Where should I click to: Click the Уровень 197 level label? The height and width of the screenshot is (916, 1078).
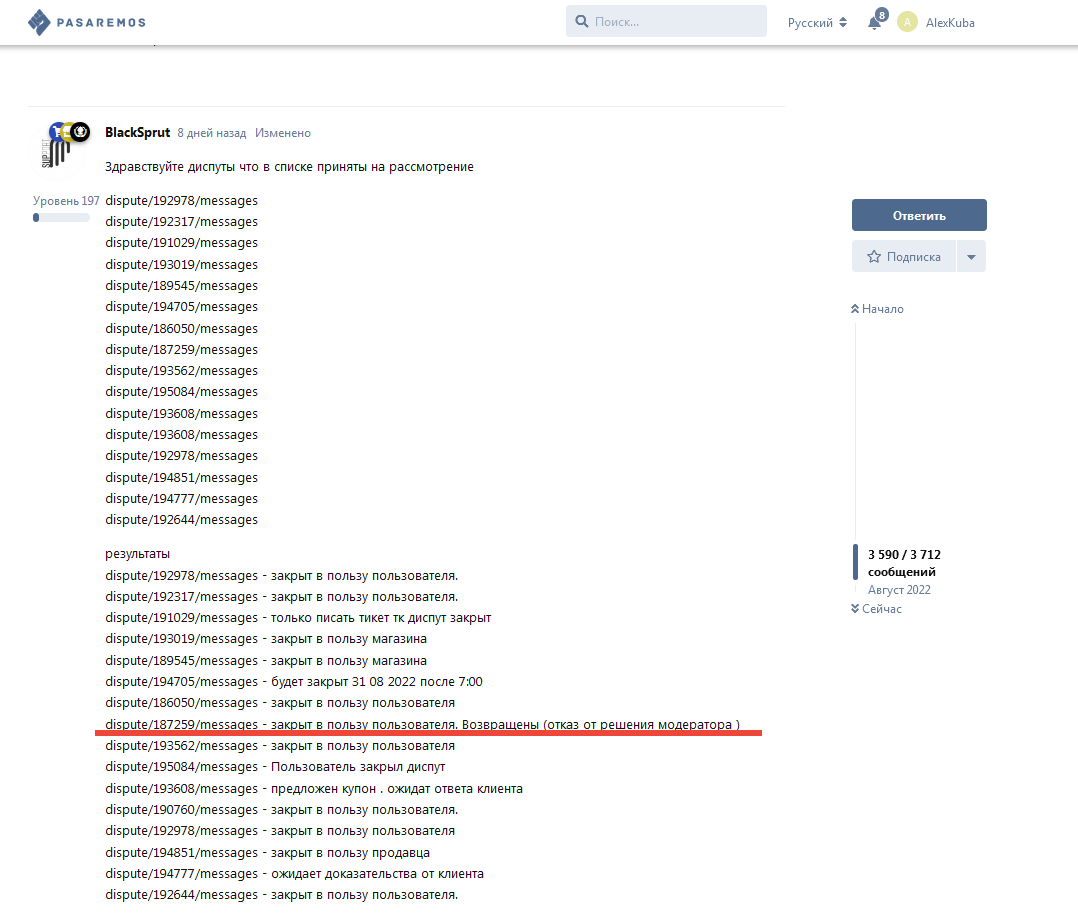pyautogui.click(x=66, y=201)
